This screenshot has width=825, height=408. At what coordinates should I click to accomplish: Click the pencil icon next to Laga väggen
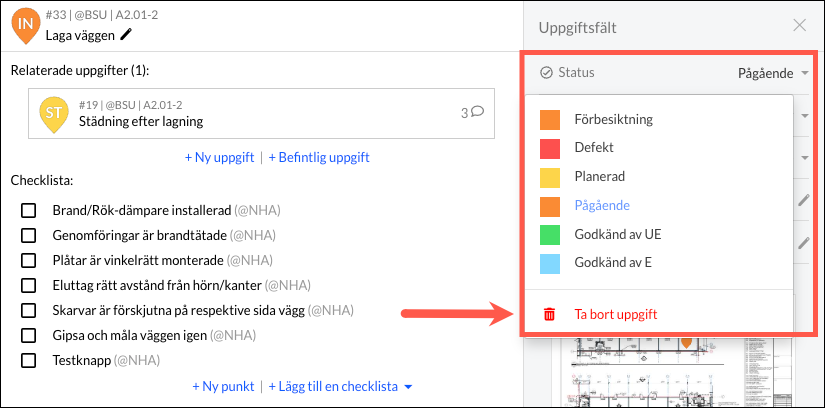126,35
